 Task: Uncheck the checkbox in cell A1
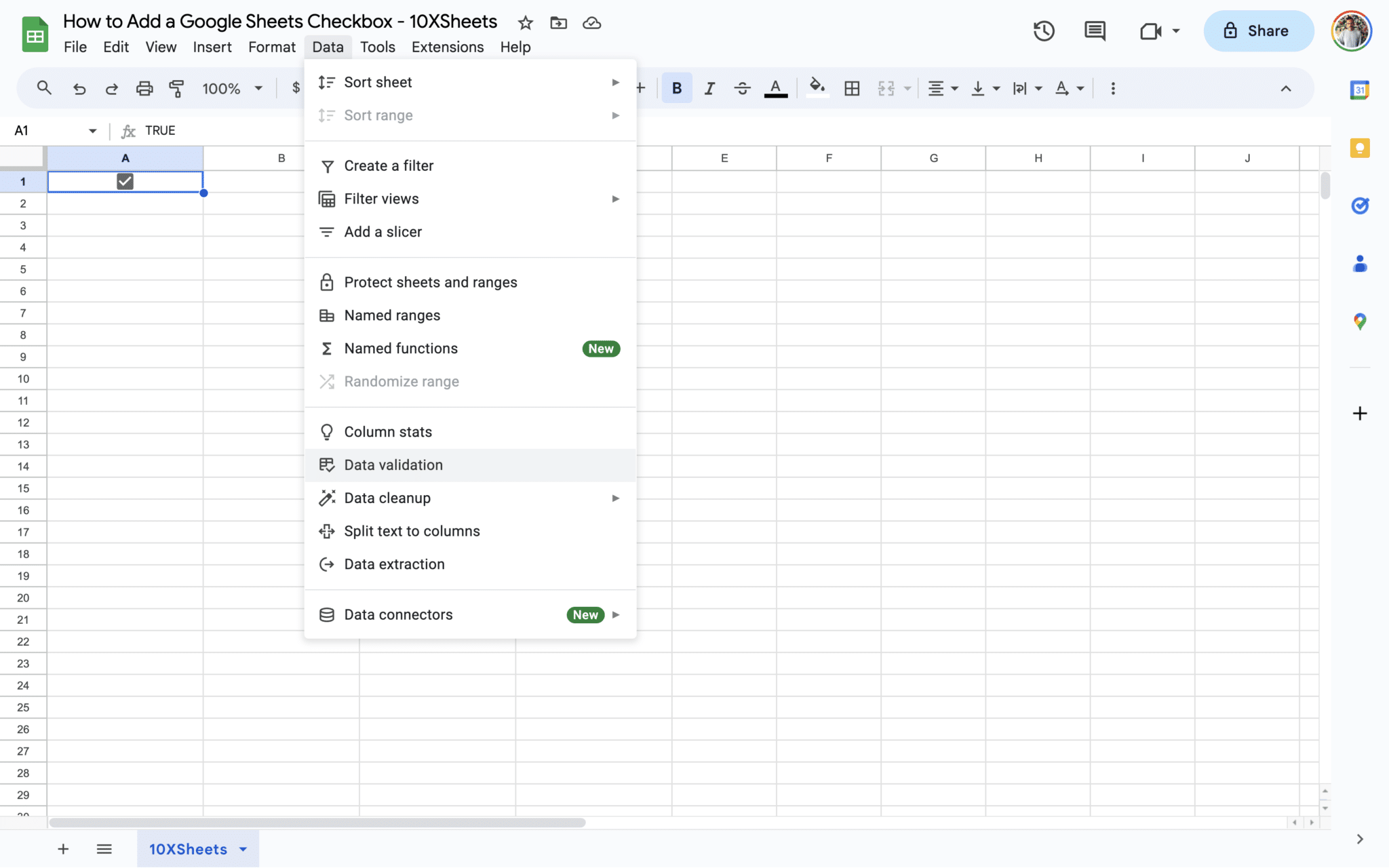(x=125, y=181)
